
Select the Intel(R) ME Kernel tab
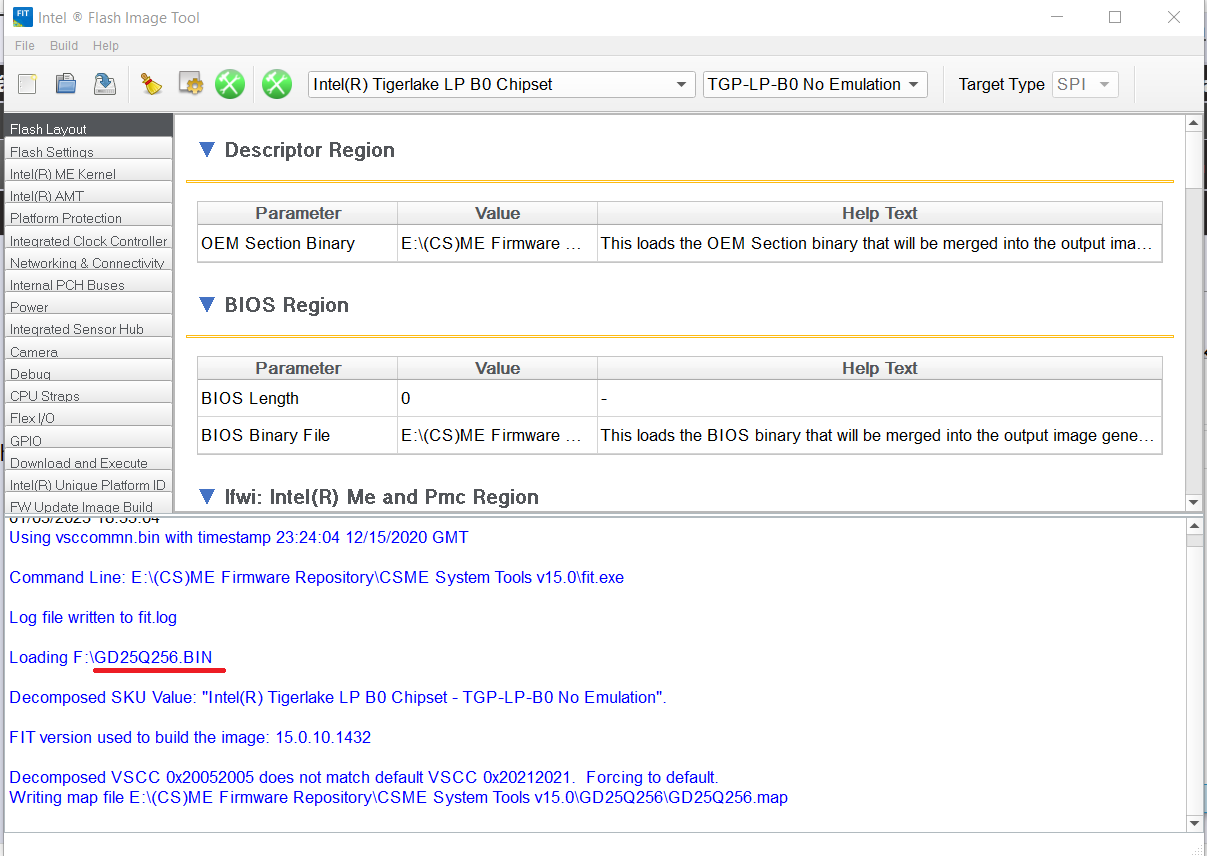[87, 171]
